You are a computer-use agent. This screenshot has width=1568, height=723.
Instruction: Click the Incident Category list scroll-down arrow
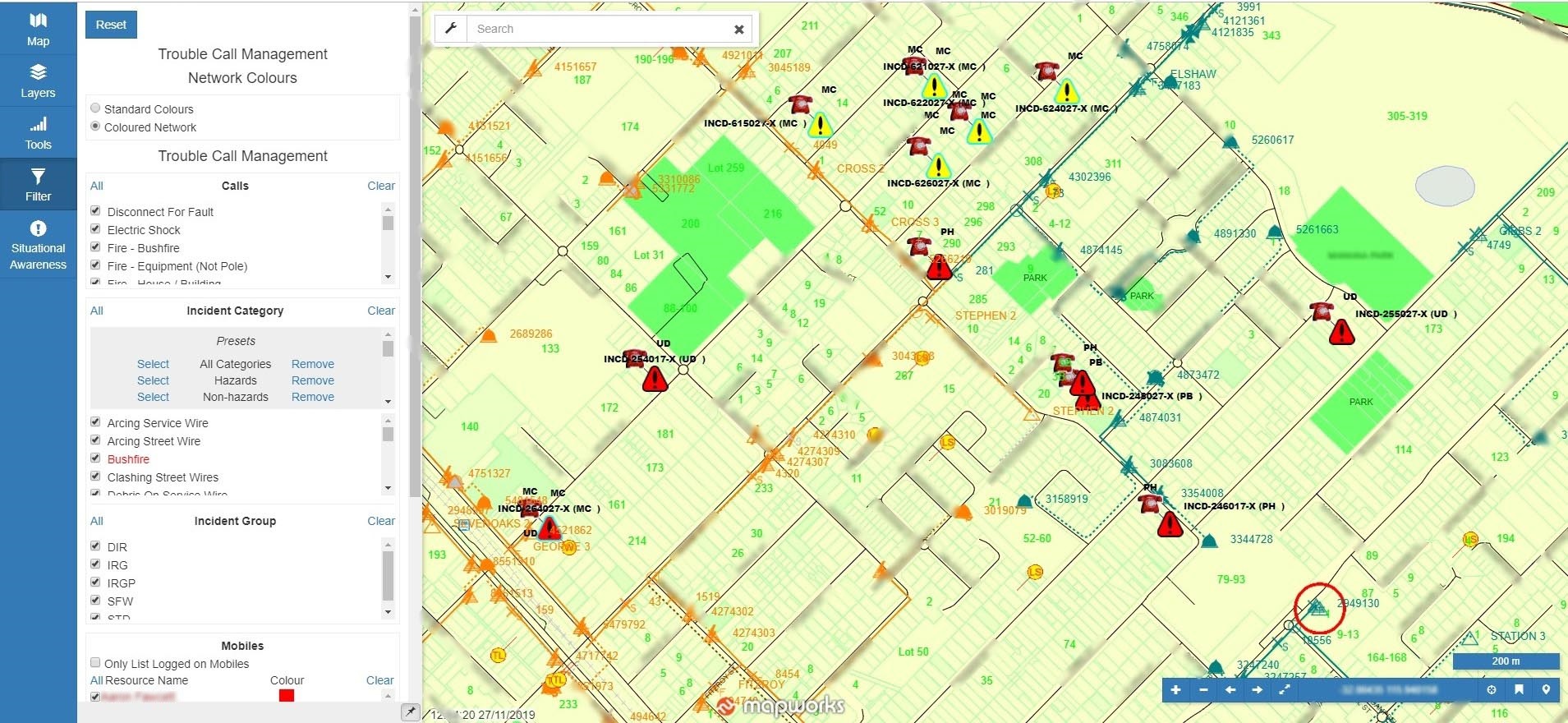coord(388,488)
